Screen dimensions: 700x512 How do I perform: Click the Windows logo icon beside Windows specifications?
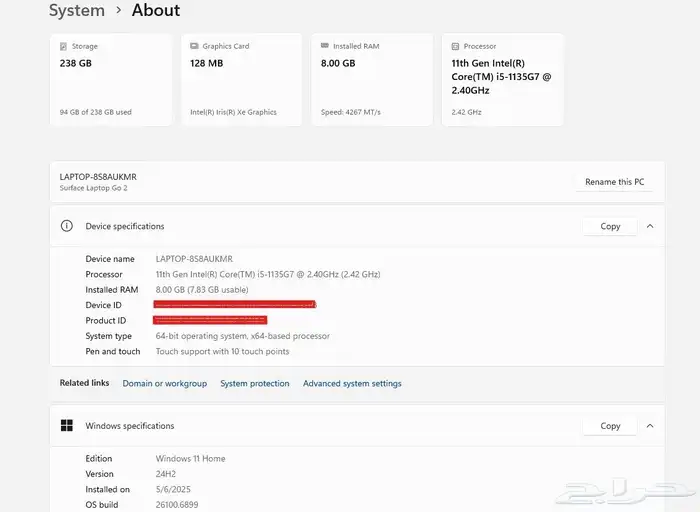(x=67, y=426)
